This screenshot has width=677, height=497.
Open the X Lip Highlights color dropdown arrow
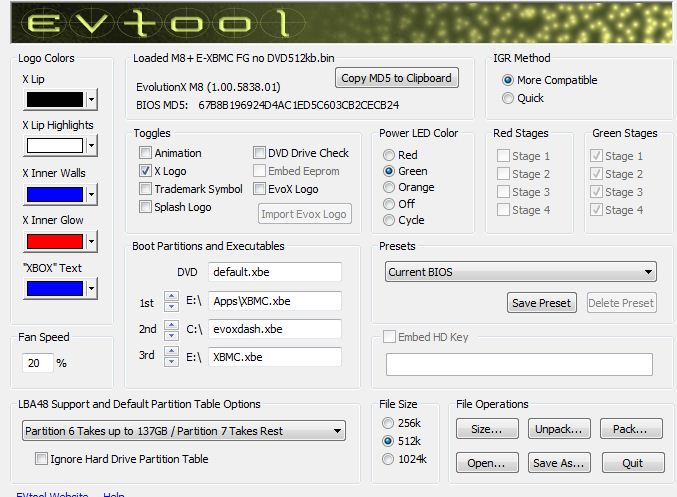pyautogui.click(x=91, y=146)
